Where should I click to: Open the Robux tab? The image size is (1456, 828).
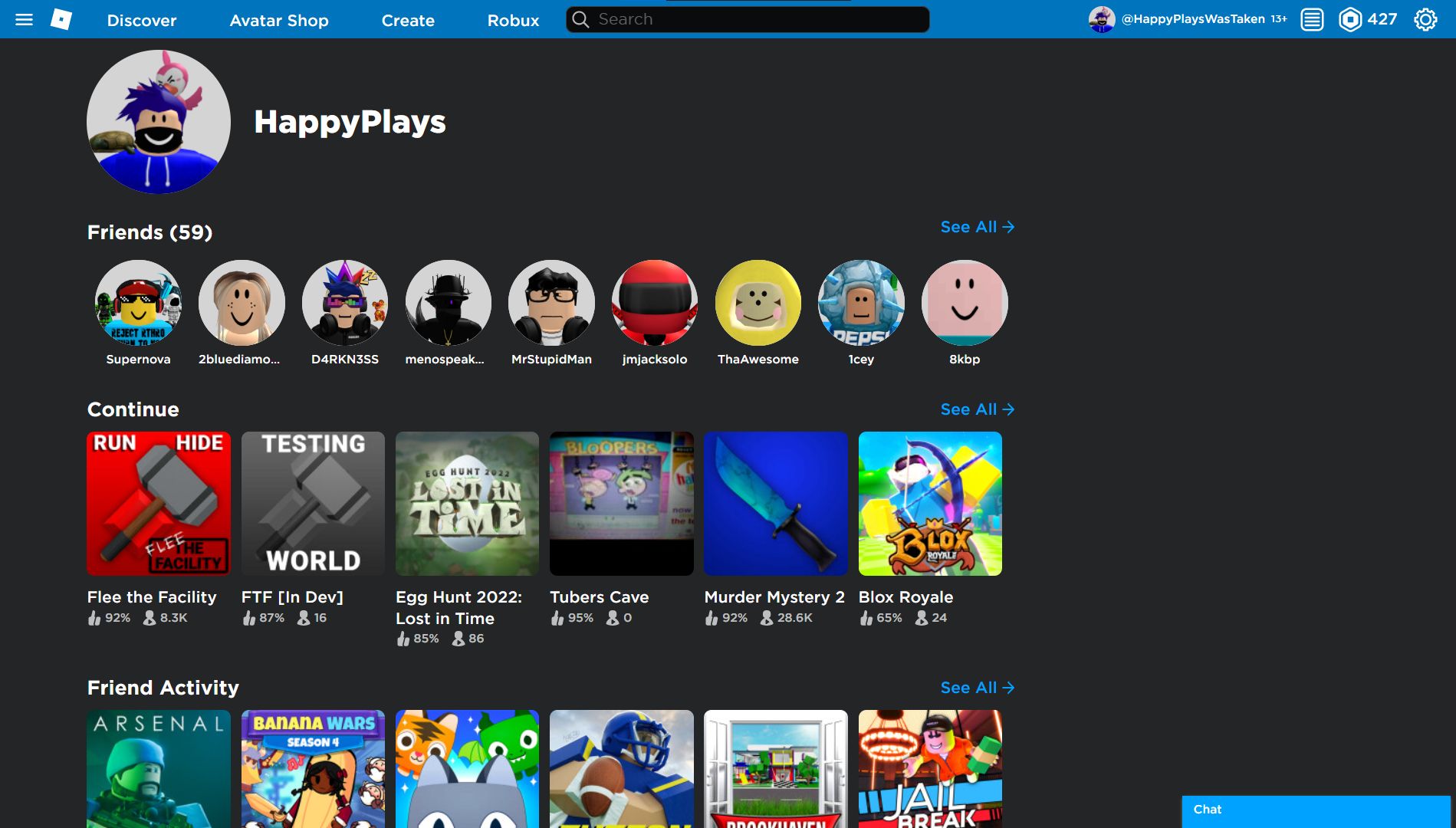(x=514, y=21)
